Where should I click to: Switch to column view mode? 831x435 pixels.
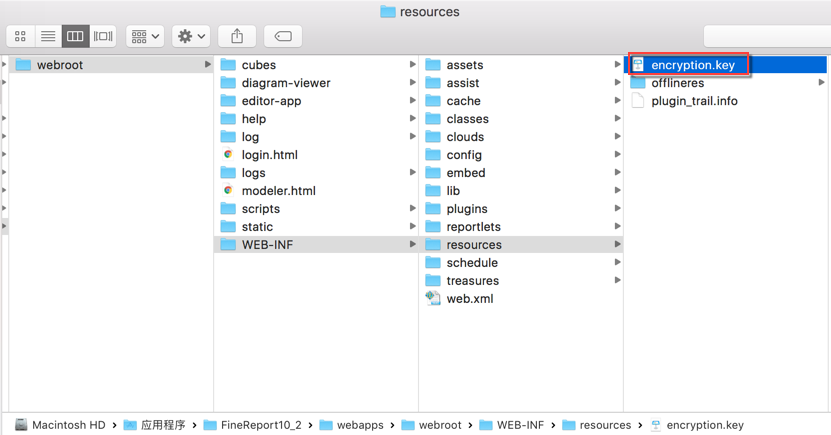pos(75,36)
